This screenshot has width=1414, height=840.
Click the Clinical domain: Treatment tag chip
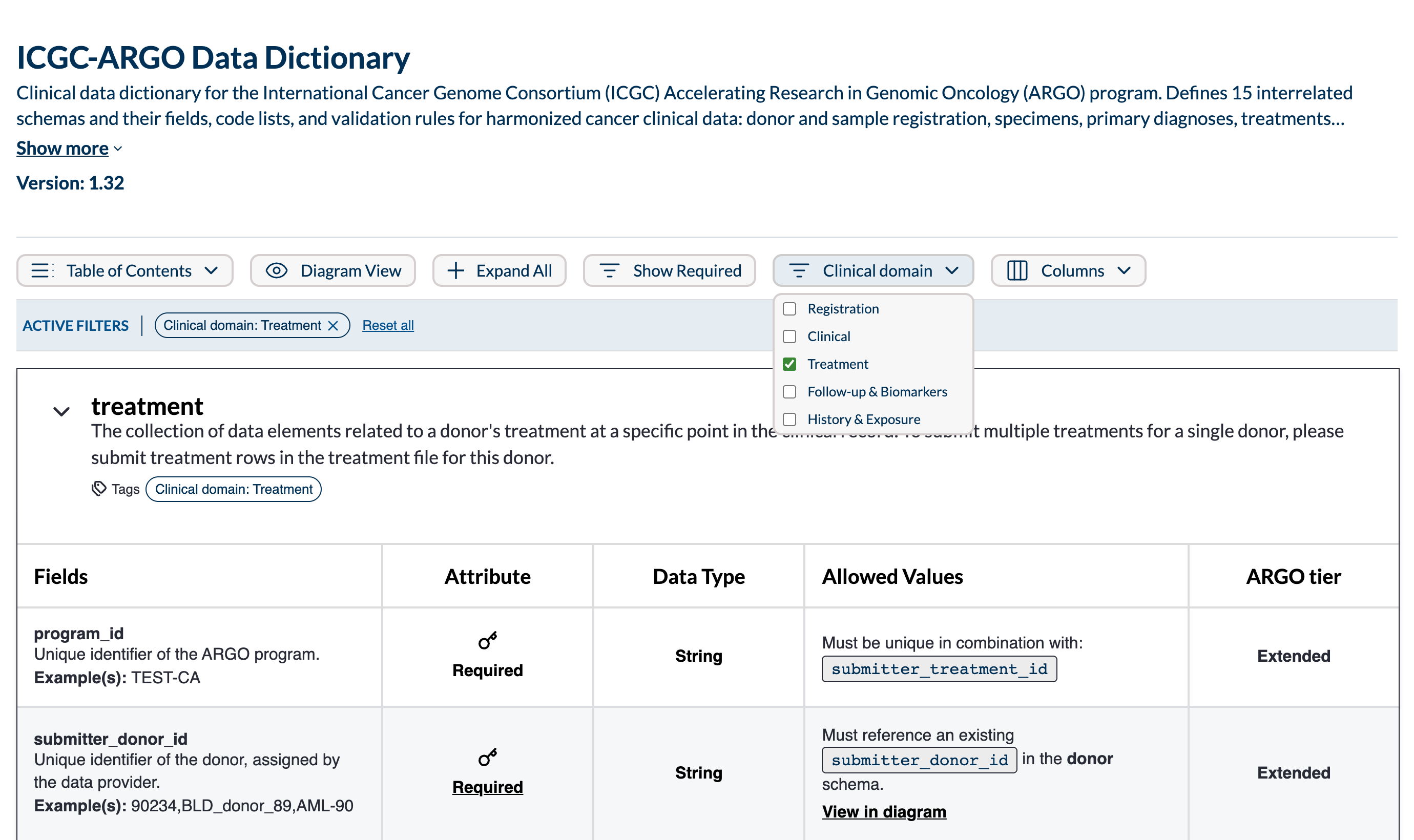pos(233,489)
